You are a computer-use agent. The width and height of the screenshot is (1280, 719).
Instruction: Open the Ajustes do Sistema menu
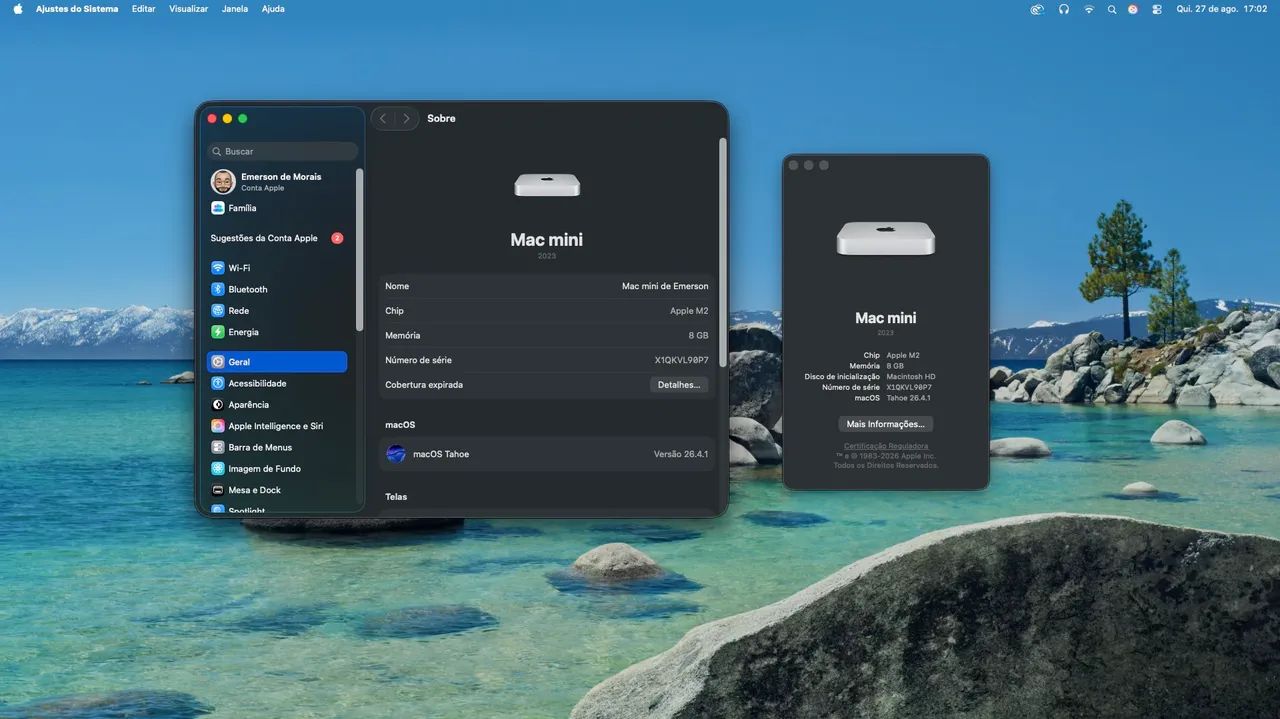77,9
